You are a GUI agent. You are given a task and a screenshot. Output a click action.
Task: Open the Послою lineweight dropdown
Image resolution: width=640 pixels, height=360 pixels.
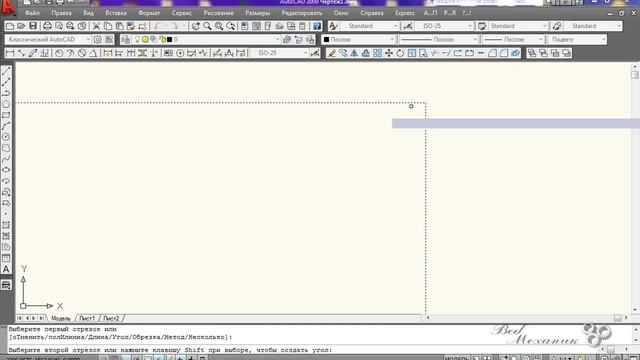pos(513,40)
